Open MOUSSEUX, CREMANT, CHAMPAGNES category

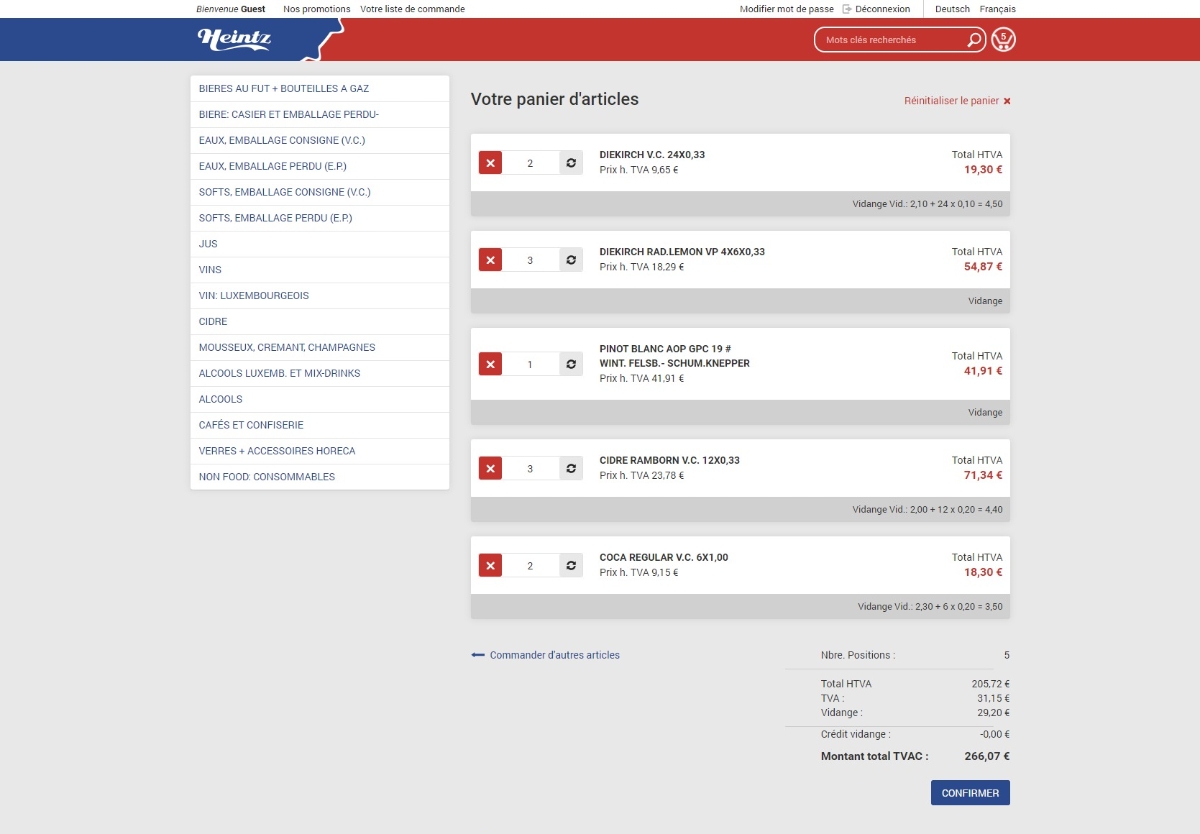pos(320,348)
